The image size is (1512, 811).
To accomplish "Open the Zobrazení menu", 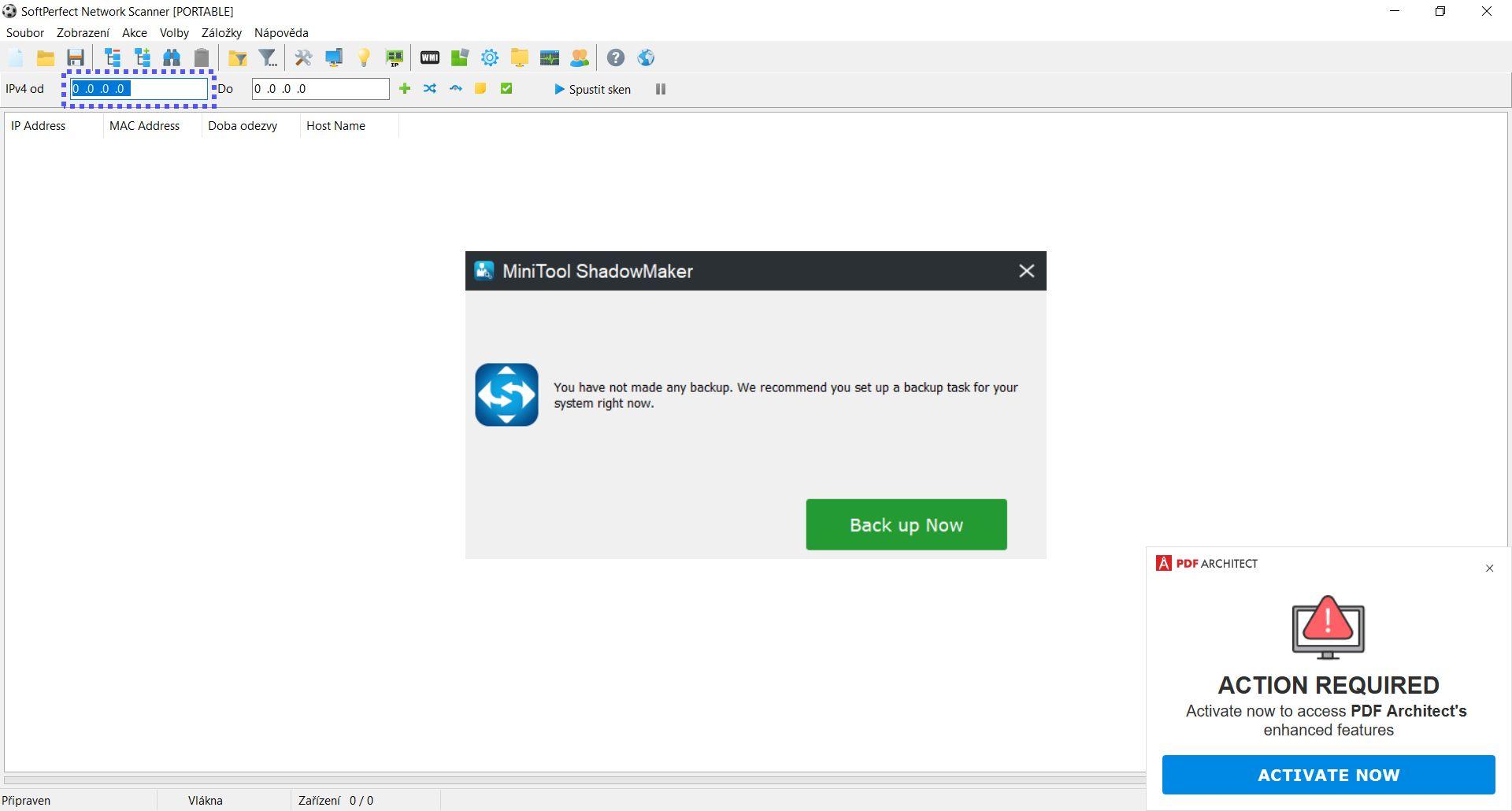I will coord(83,32).
